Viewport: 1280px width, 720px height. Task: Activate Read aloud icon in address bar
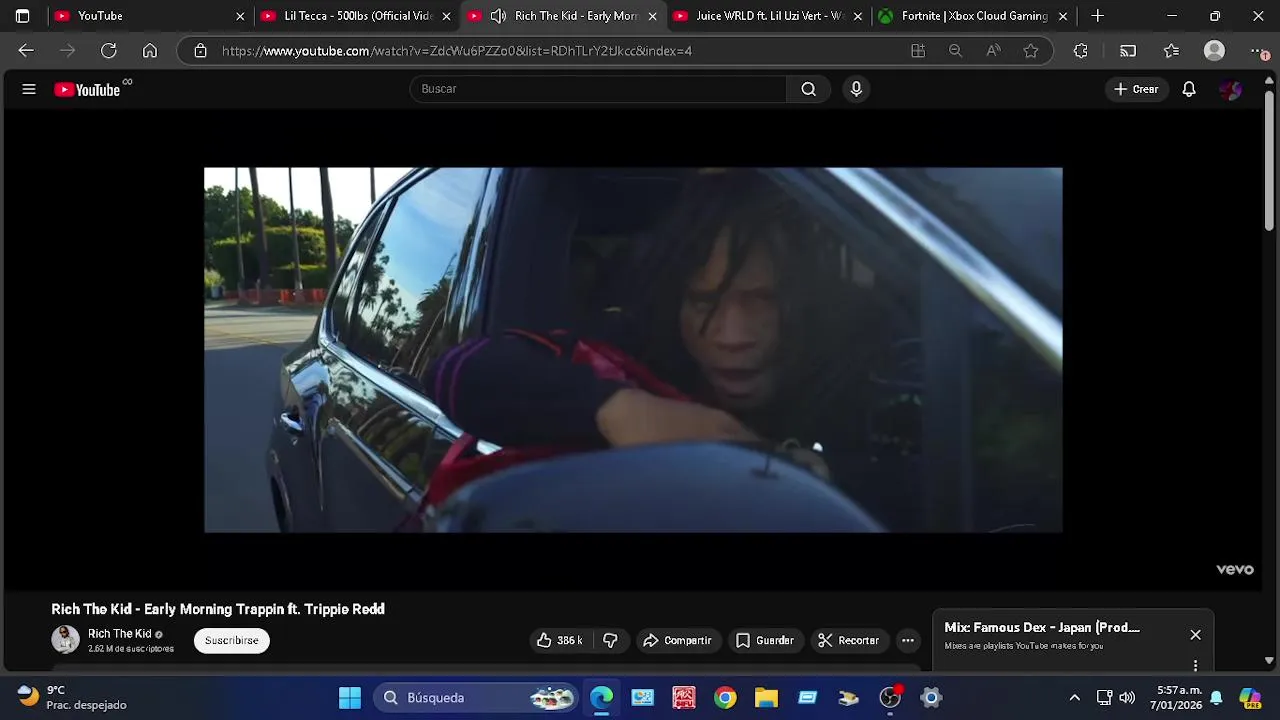(x=993, y=51)
